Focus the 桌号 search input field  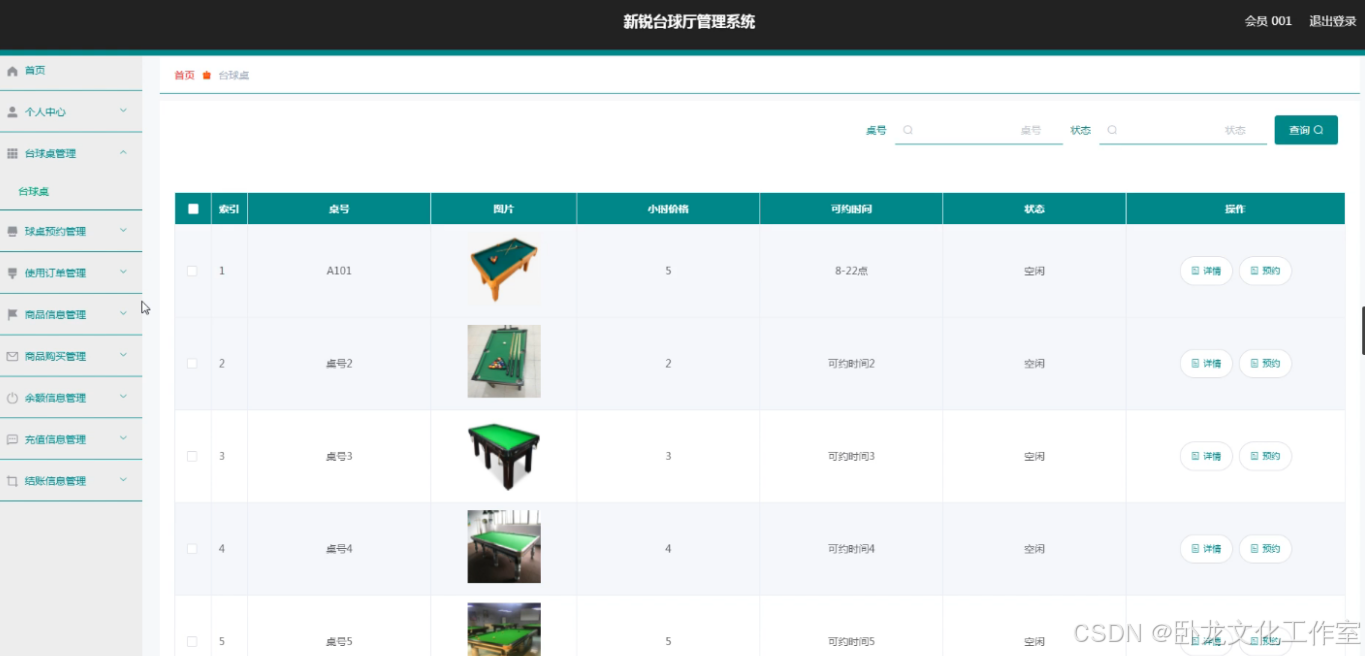coord(979,130)
